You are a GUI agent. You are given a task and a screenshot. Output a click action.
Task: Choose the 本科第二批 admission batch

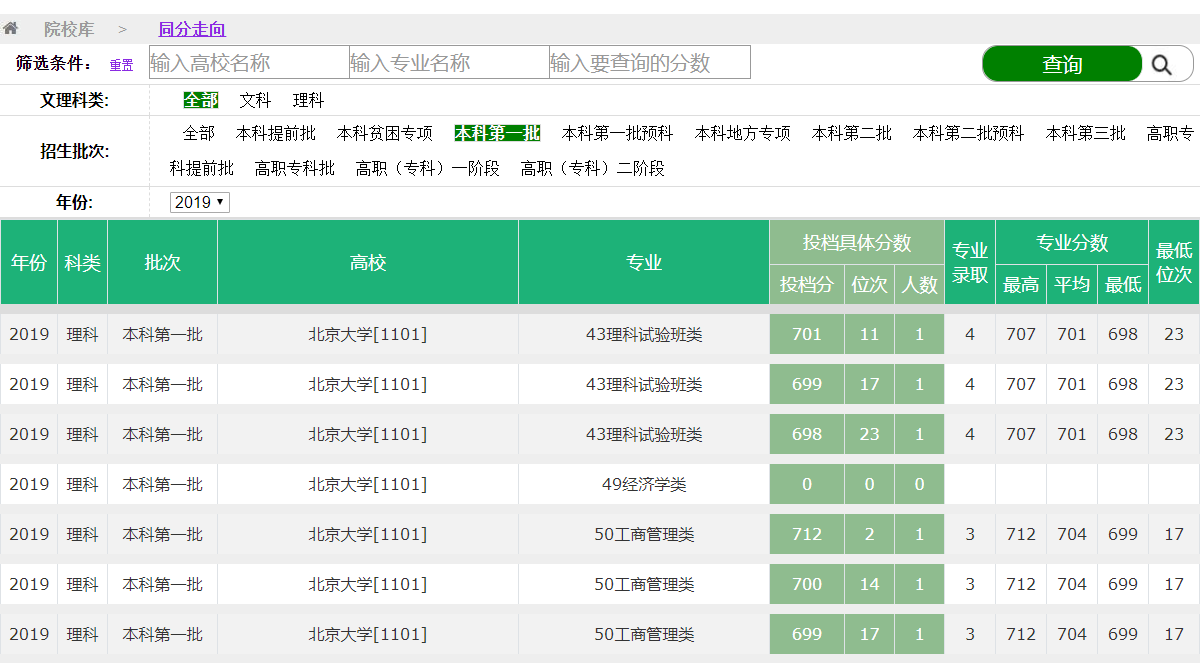coord(851,134)
